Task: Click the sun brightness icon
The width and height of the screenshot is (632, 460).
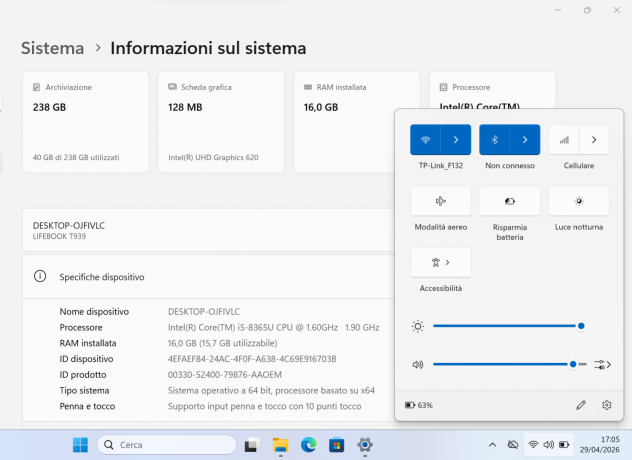Action: [x=418, y=326]
